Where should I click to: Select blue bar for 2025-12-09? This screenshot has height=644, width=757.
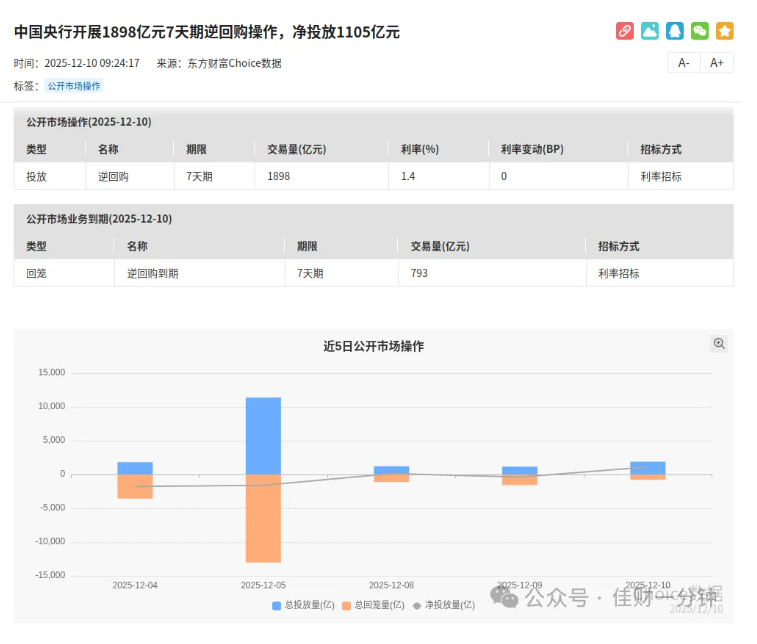tap(519, 471)
